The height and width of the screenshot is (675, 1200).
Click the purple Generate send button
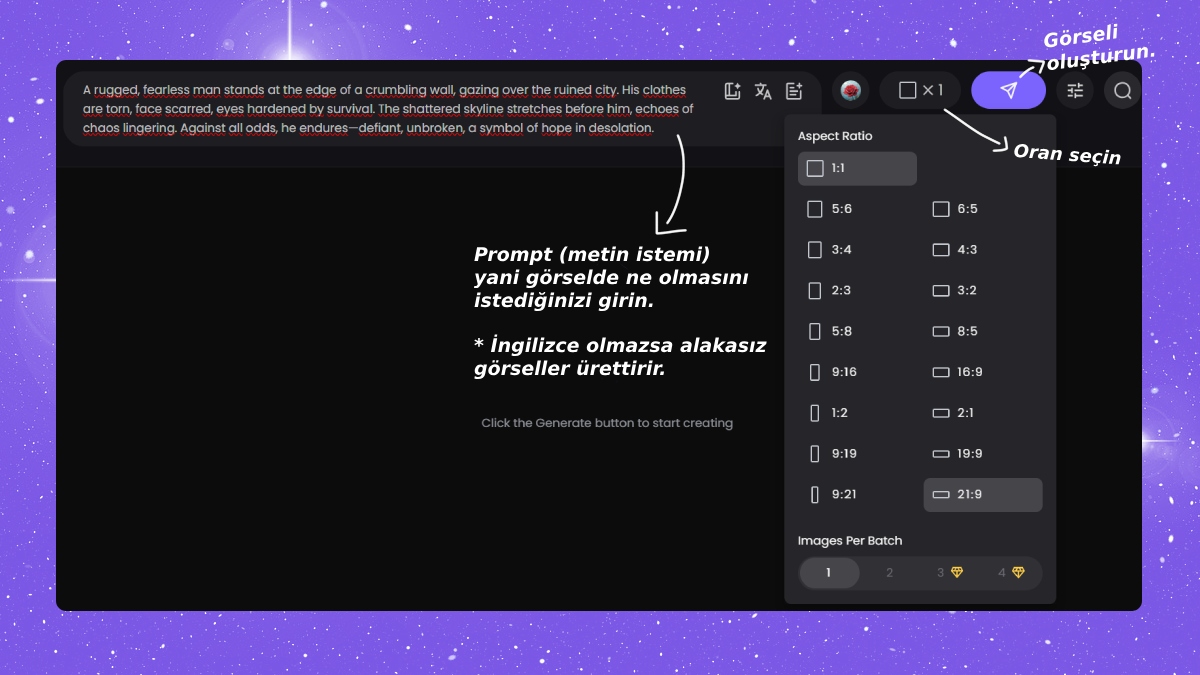(x=1008, y=91)
